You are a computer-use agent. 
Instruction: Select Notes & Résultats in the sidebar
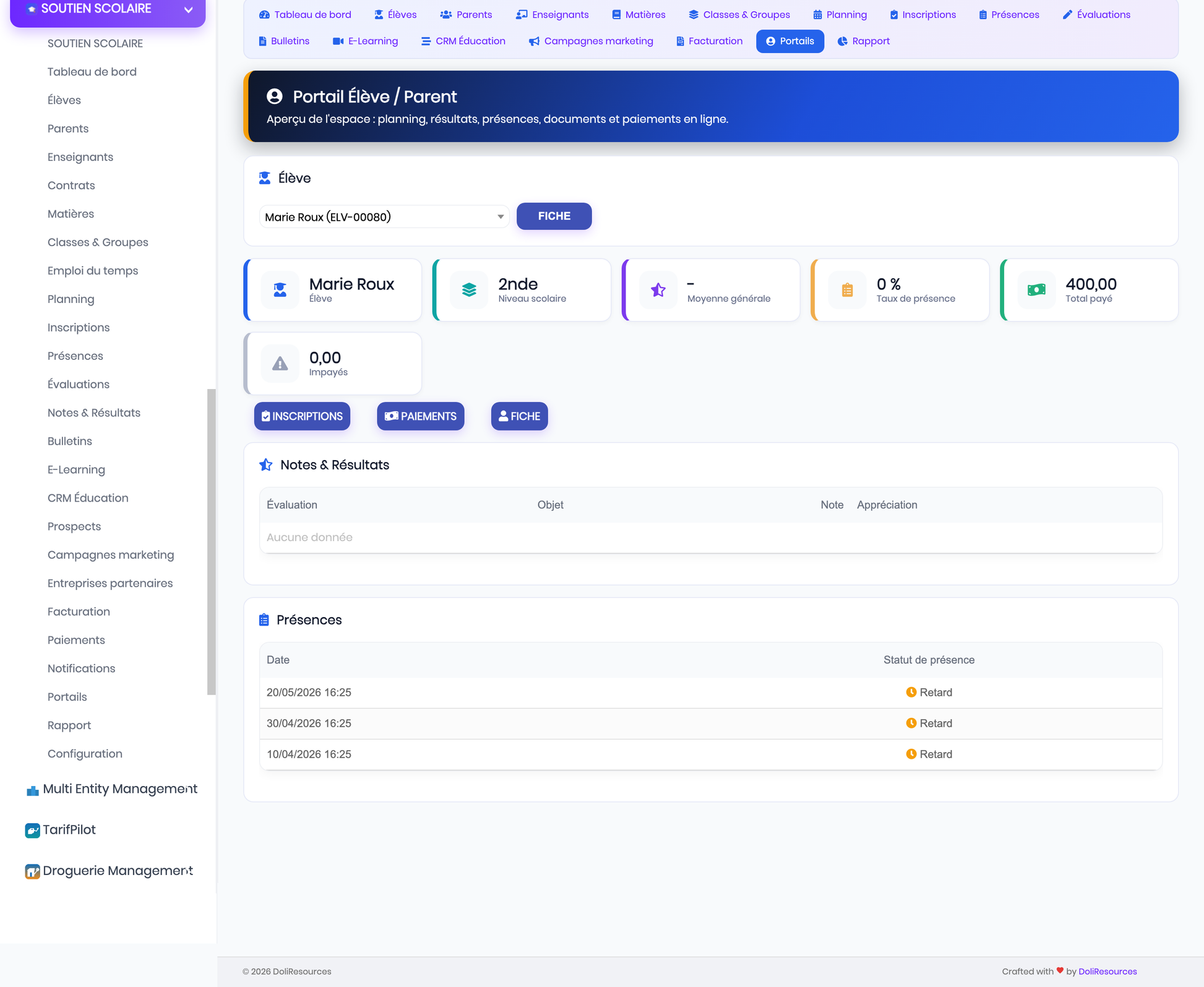94,412
